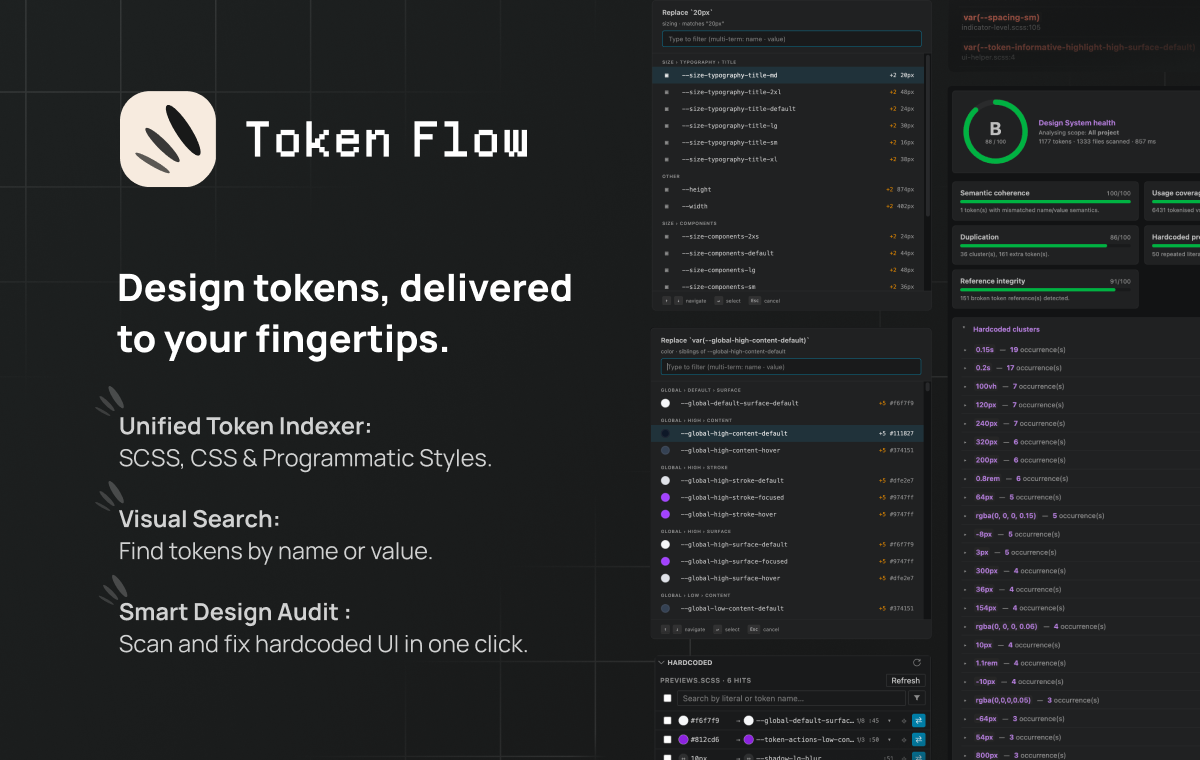Expand the 0.2s cluster
This screenshot has height=760, width=1200.
click(x=964, y=368)
